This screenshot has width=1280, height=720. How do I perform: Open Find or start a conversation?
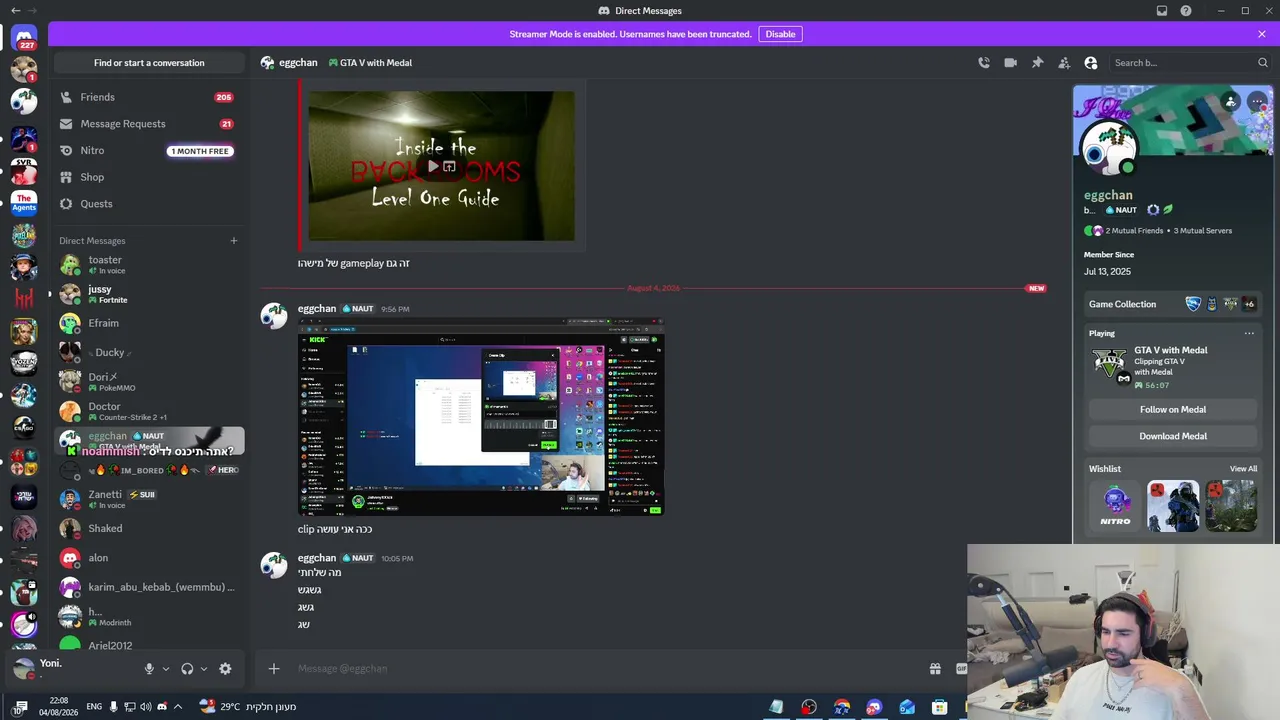tap(149, 63)
